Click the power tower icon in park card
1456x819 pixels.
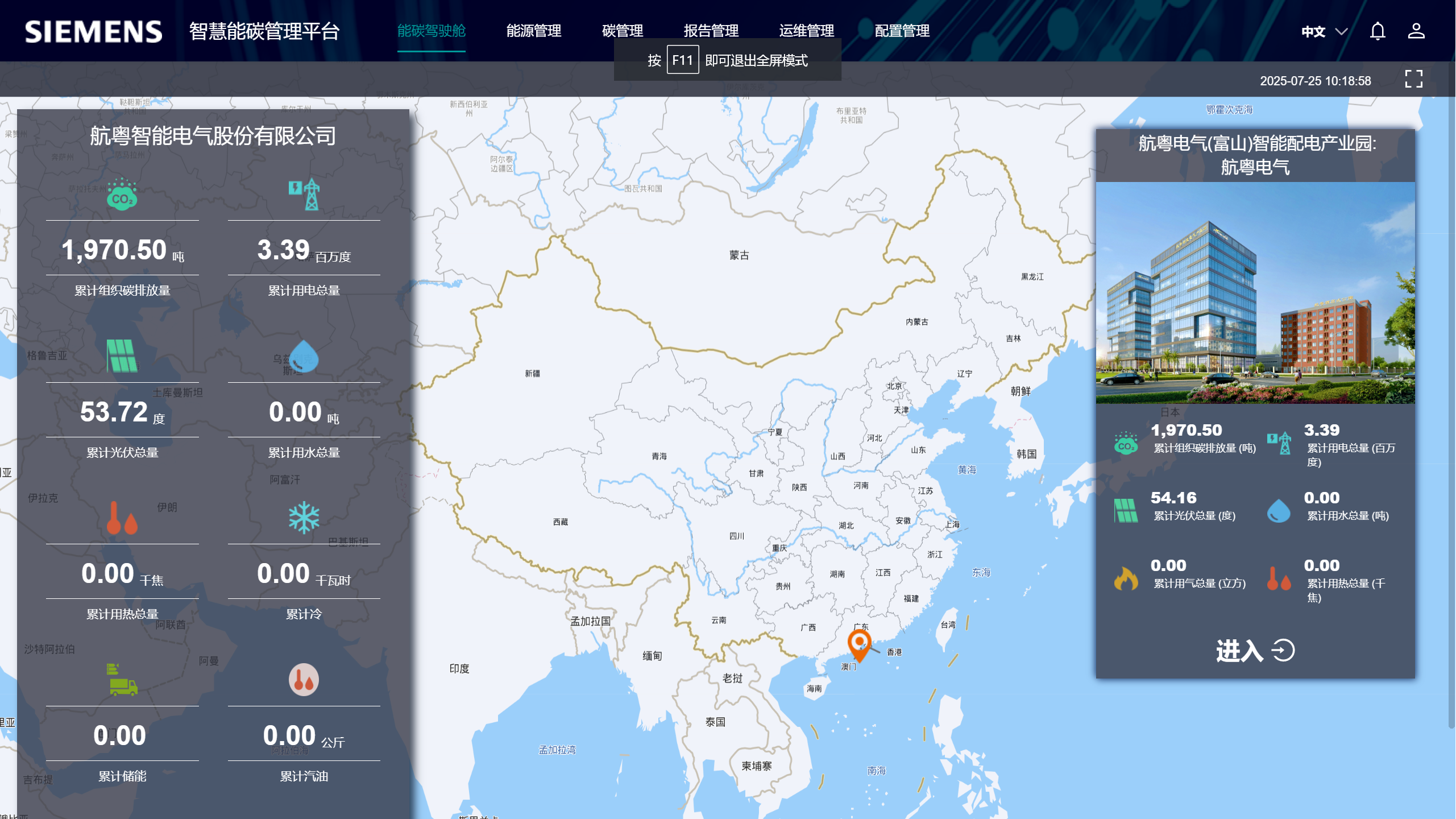click(x=1279, y=443)
